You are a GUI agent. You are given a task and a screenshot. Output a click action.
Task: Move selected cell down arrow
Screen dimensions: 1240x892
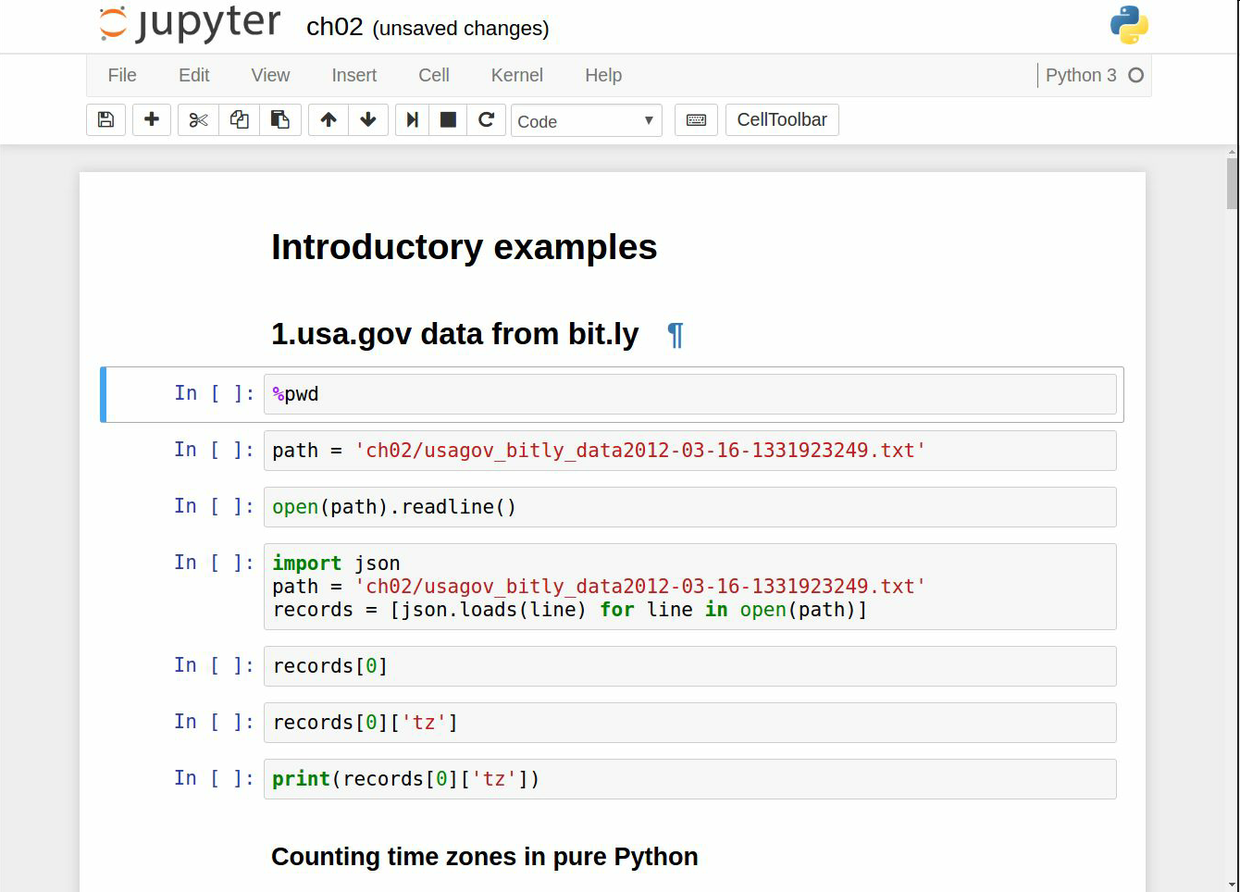point(368,120)
